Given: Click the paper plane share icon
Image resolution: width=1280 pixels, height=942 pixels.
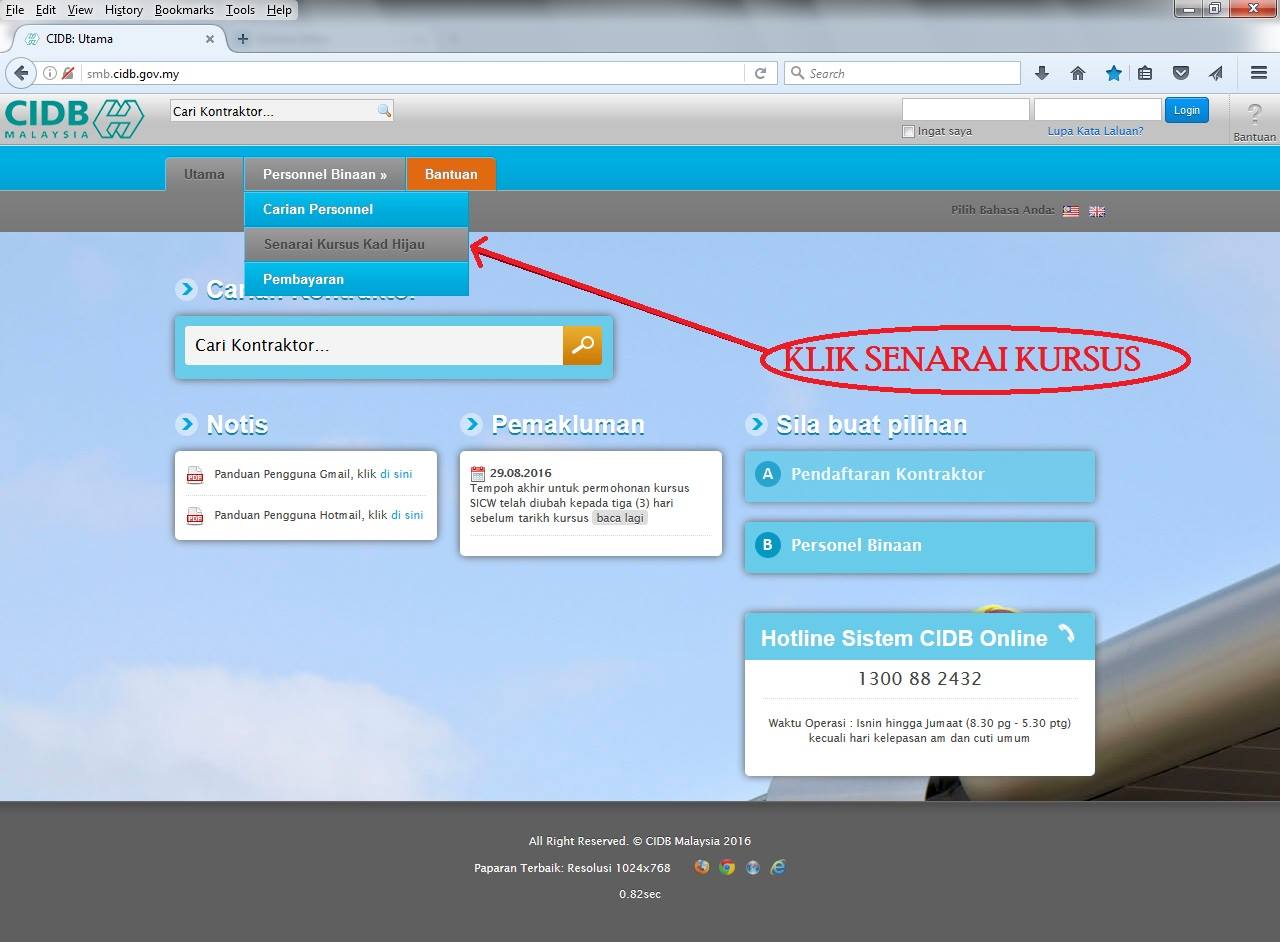Looking at the screenshot, I should pos(1216,73).
